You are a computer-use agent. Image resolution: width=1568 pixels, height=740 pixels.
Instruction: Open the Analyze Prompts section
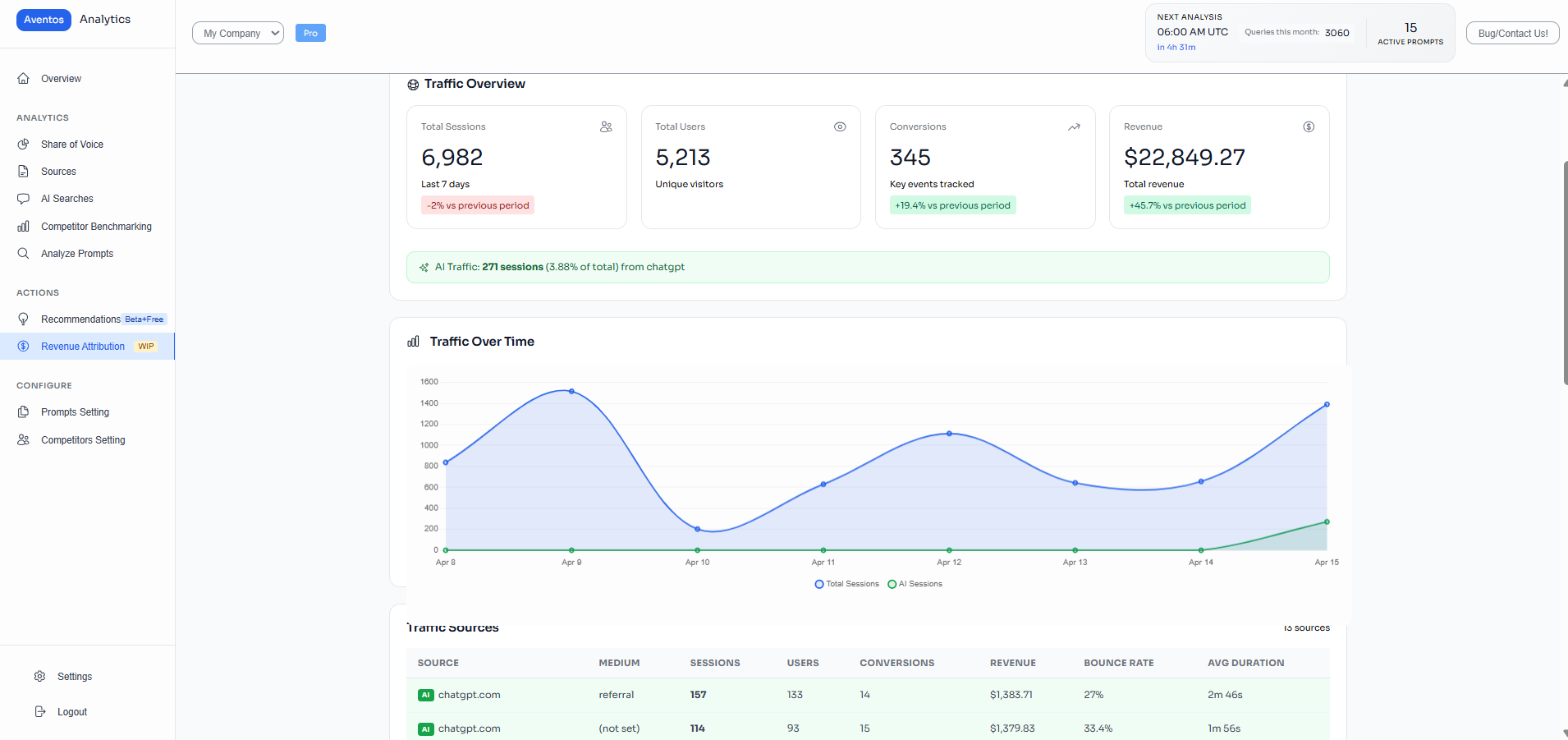(x=77, y=254)
